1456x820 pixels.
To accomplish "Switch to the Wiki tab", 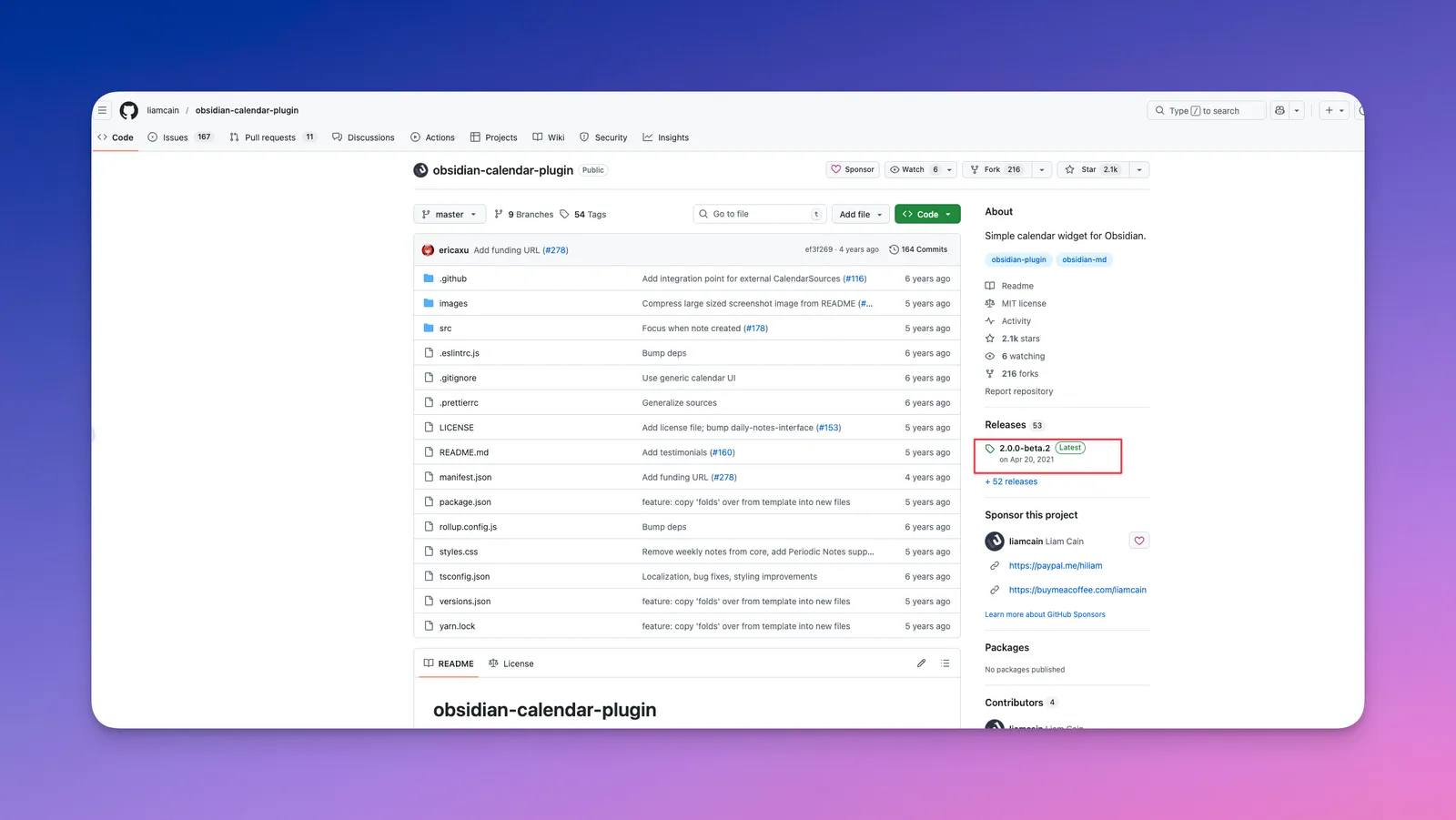I will [x=549, y=137].
